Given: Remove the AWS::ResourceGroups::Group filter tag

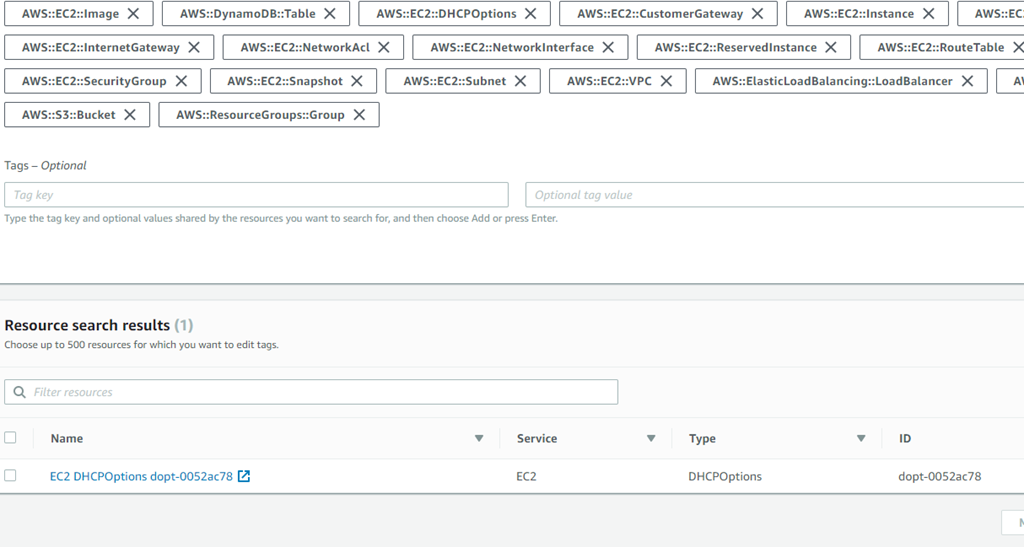Looking at the screenshot, I should coord(359,115).
